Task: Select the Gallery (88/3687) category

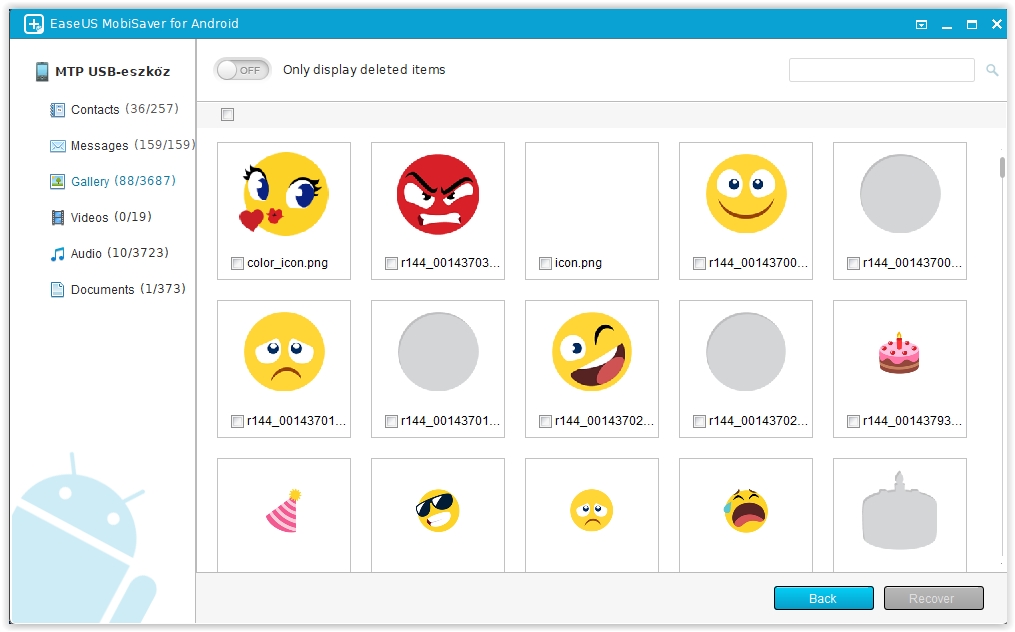Action: (113, 181)
